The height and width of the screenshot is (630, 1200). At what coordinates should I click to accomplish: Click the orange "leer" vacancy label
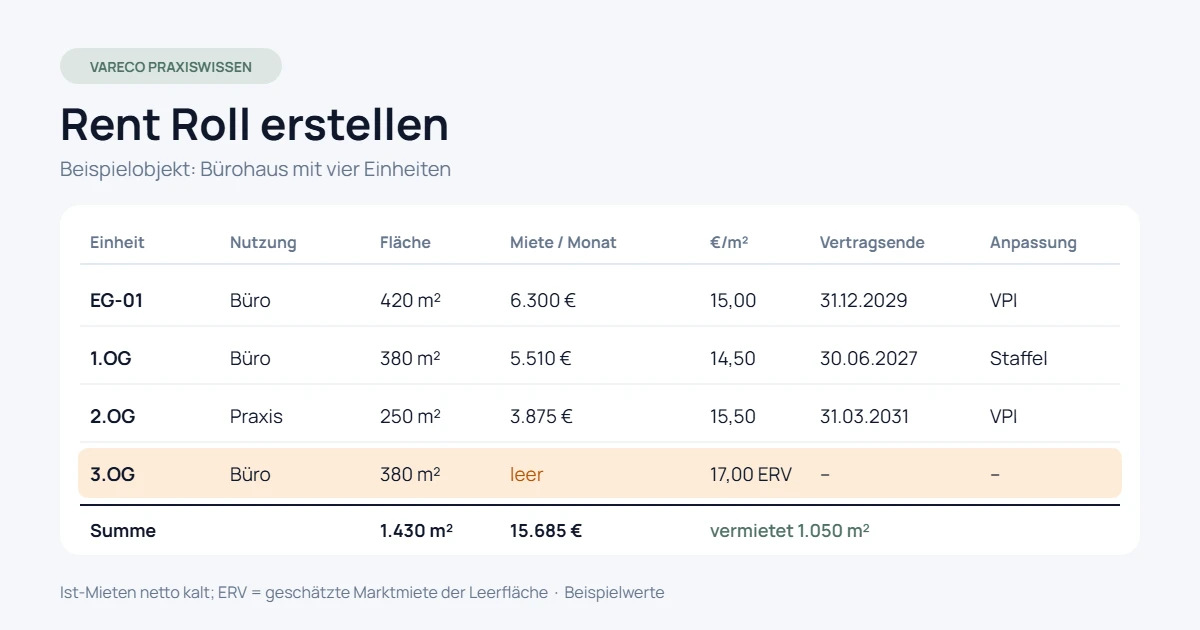527,474
